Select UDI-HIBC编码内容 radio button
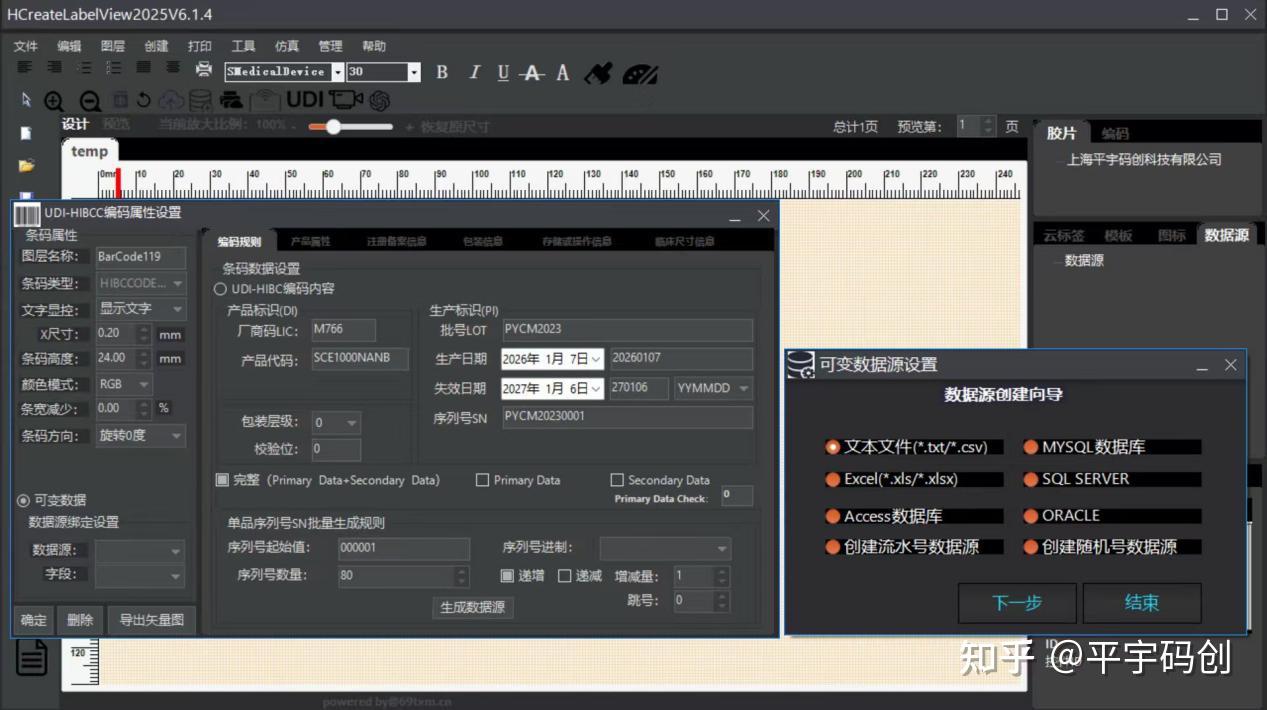 [x=221, y=288]
